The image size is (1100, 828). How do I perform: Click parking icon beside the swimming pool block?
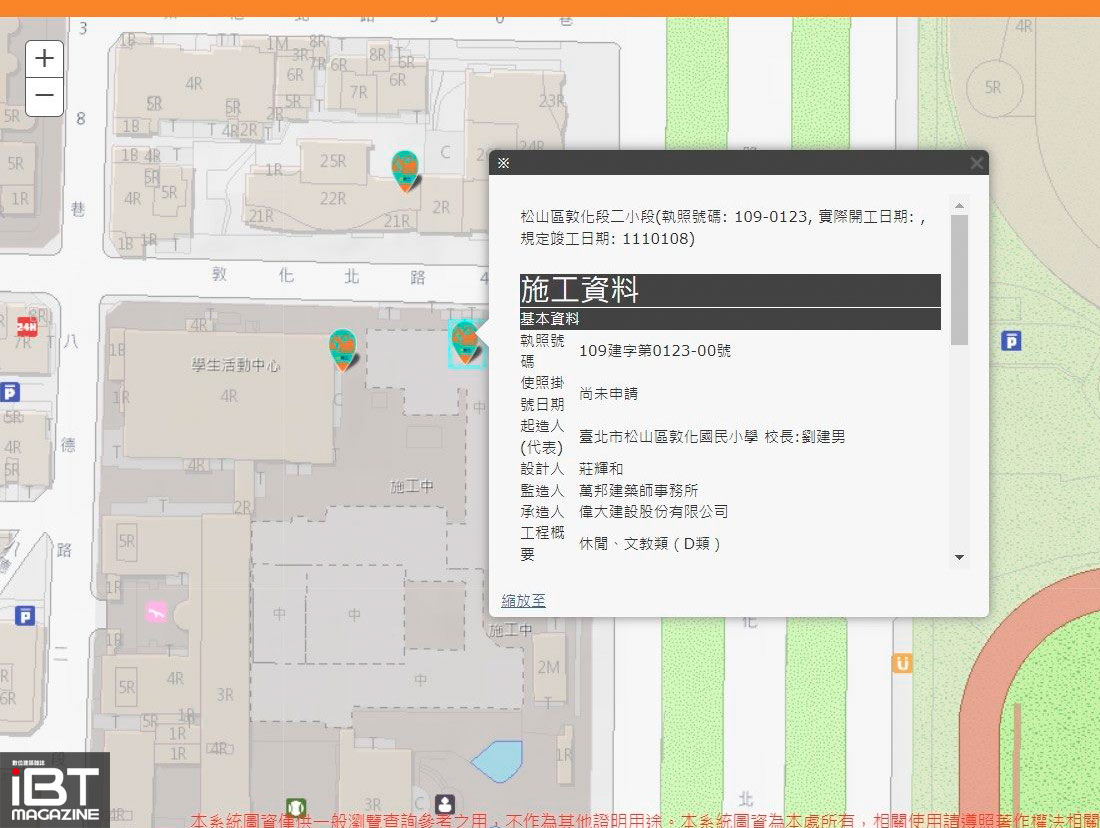[x=25, y=615]
